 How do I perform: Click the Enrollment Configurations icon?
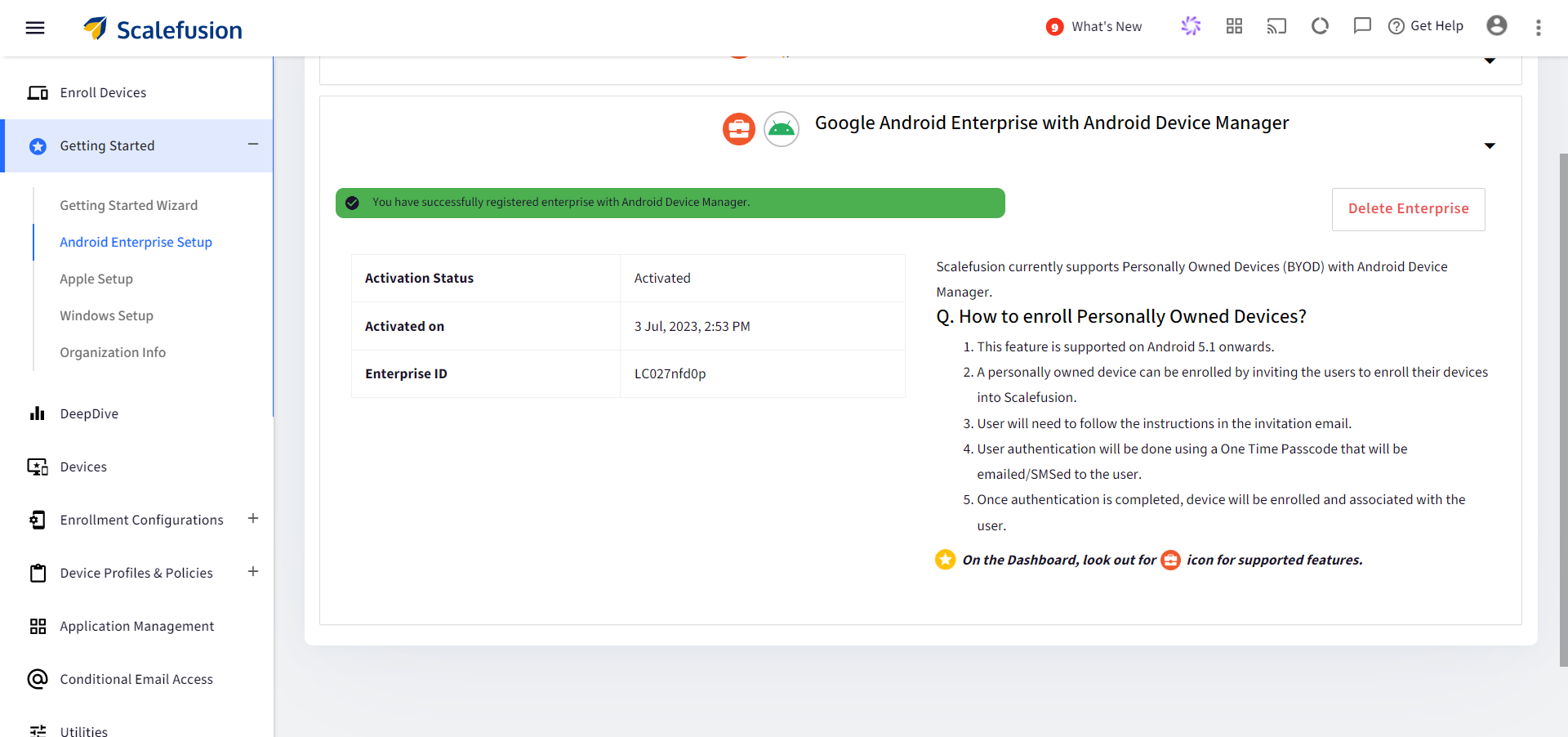38,520
